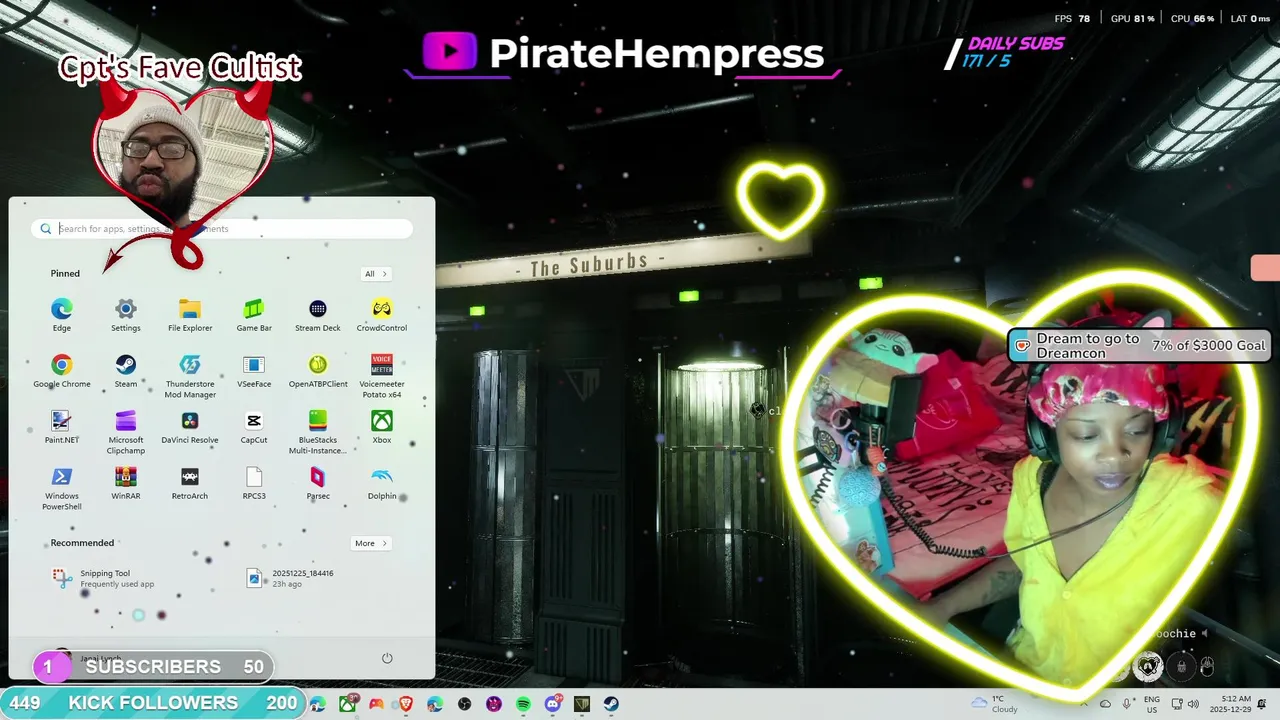
Task: Open Steam from the taskbar
Action: [611, 704]
